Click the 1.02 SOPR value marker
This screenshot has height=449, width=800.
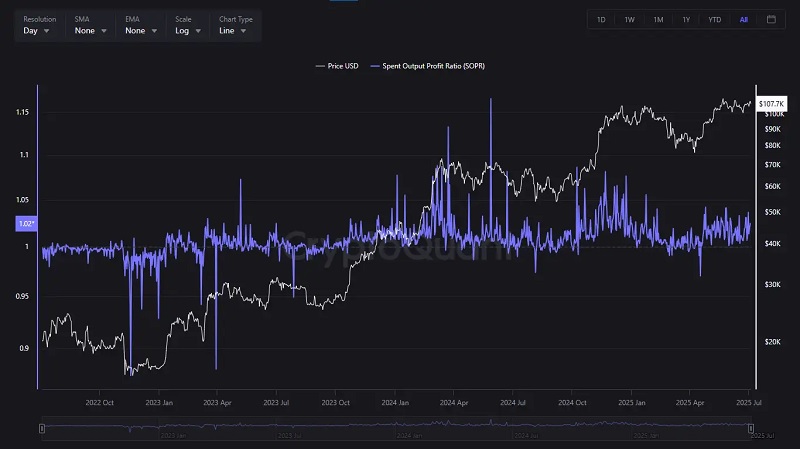(x=27, y=223)
